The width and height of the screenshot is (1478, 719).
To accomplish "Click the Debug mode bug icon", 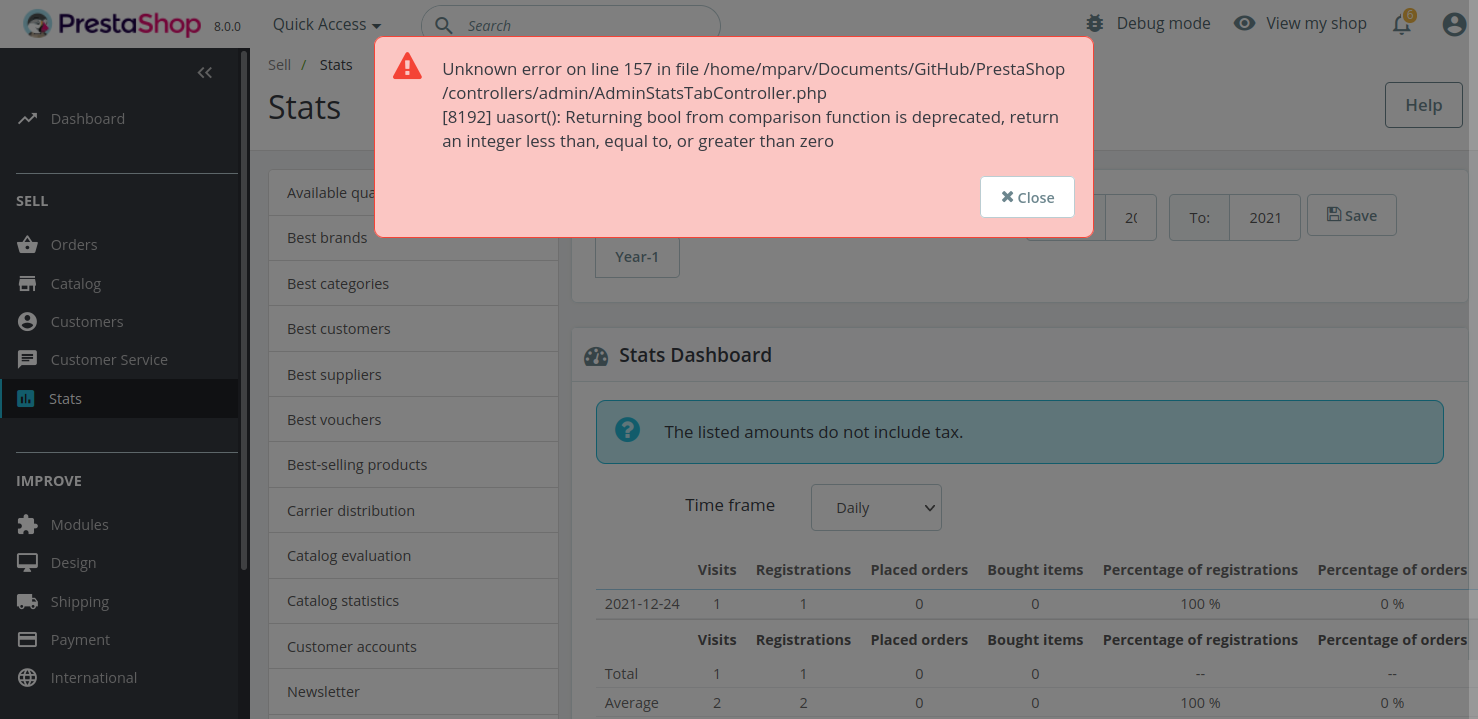I will (x=1094, y=22).
